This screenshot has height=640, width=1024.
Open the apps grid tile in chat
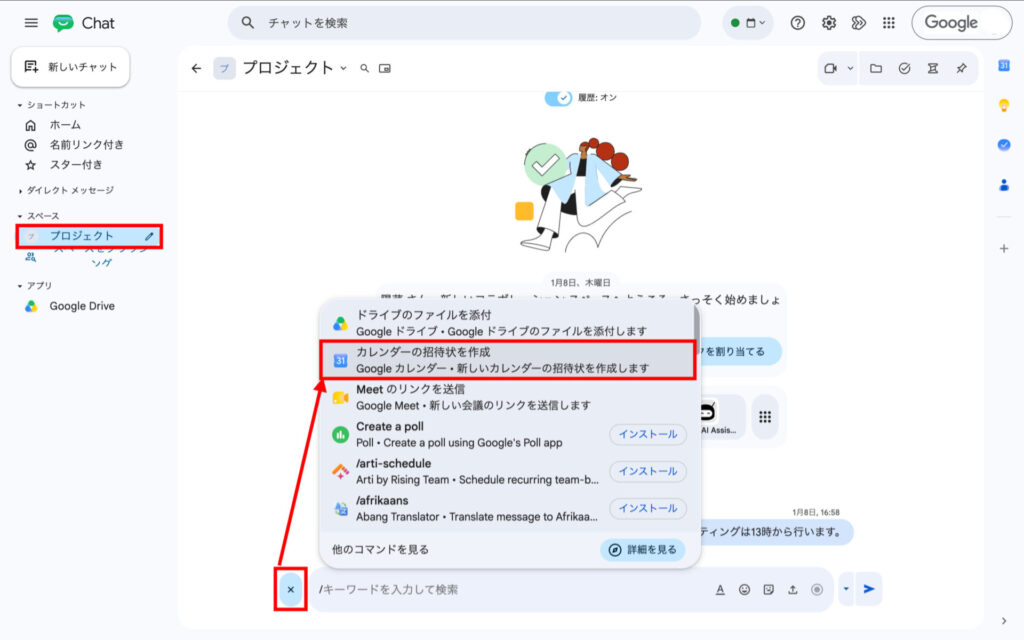(x=765, y=417)
